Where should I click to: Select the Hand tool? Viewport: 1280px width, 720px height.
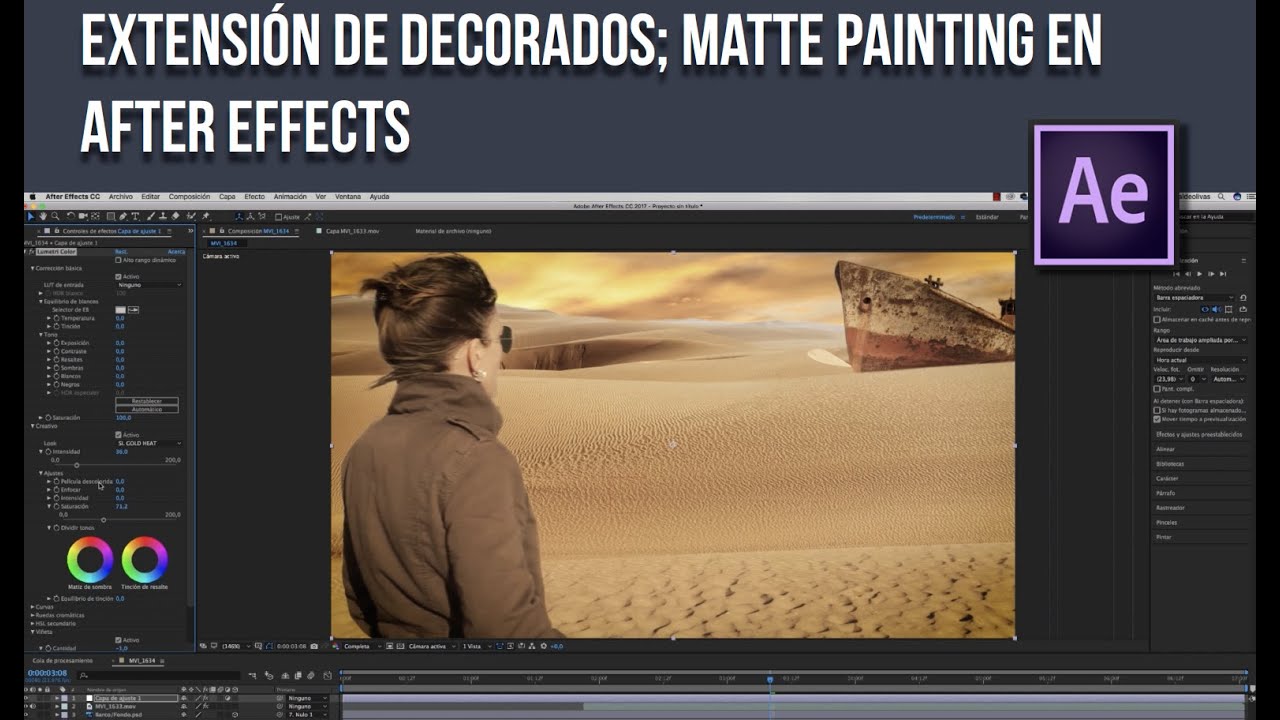(x=43, y=216)
